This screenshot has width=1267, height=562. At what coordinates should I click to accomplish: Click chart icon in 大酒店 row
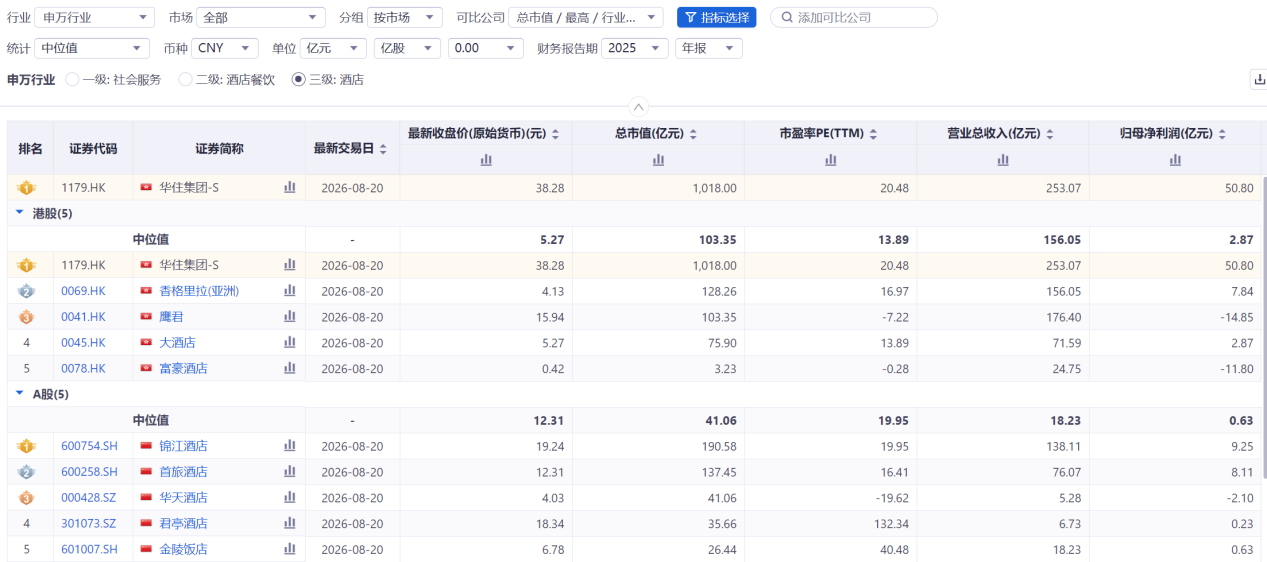coord(290,343)
